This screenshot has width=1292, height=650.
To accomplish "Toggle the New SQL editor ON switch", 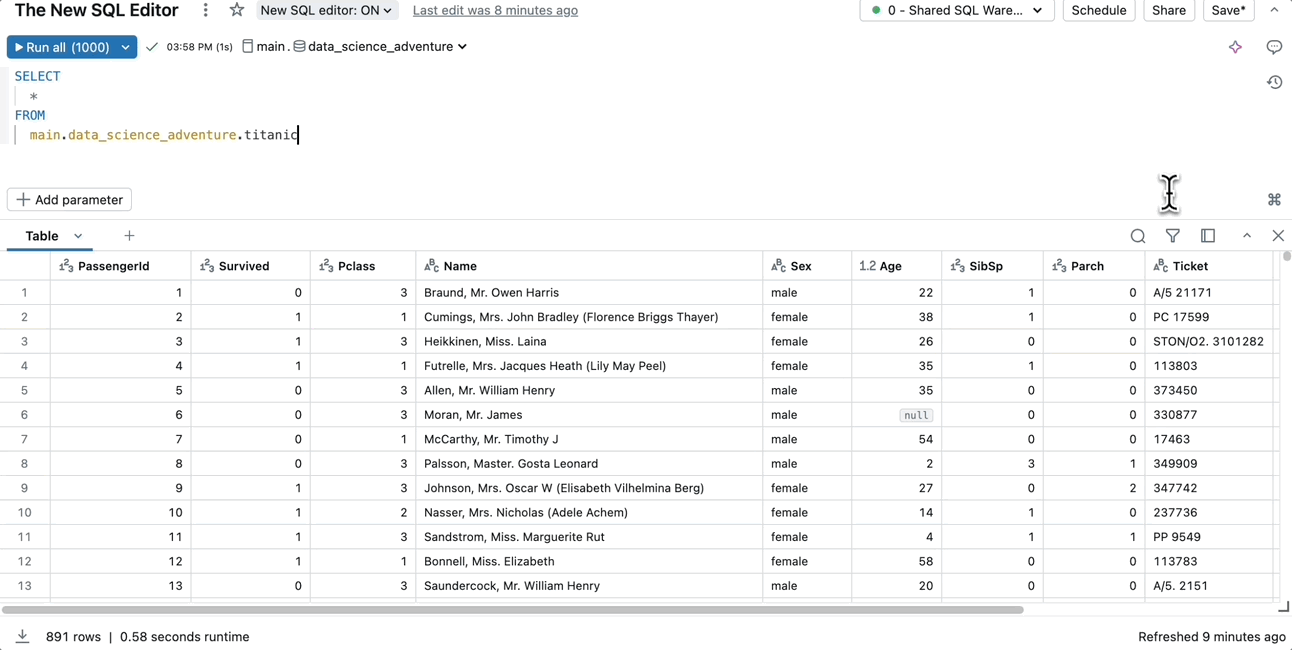I will (x=326, y=10).
